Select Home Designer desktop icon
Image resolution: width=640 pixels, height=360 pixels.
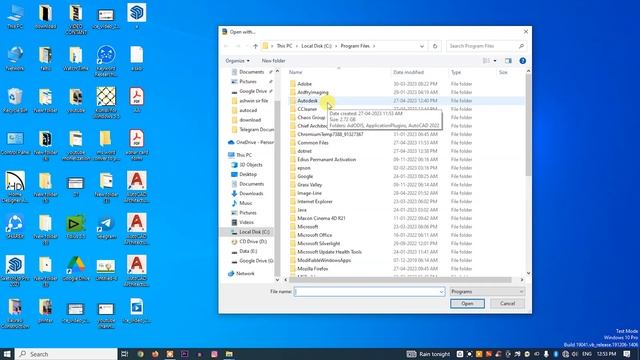[x=15, y=187]
